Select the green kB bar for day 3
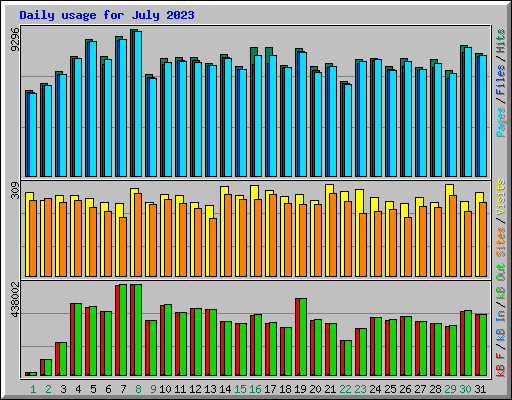The height and width of the screenshot is (400, 512). [63, 359]
